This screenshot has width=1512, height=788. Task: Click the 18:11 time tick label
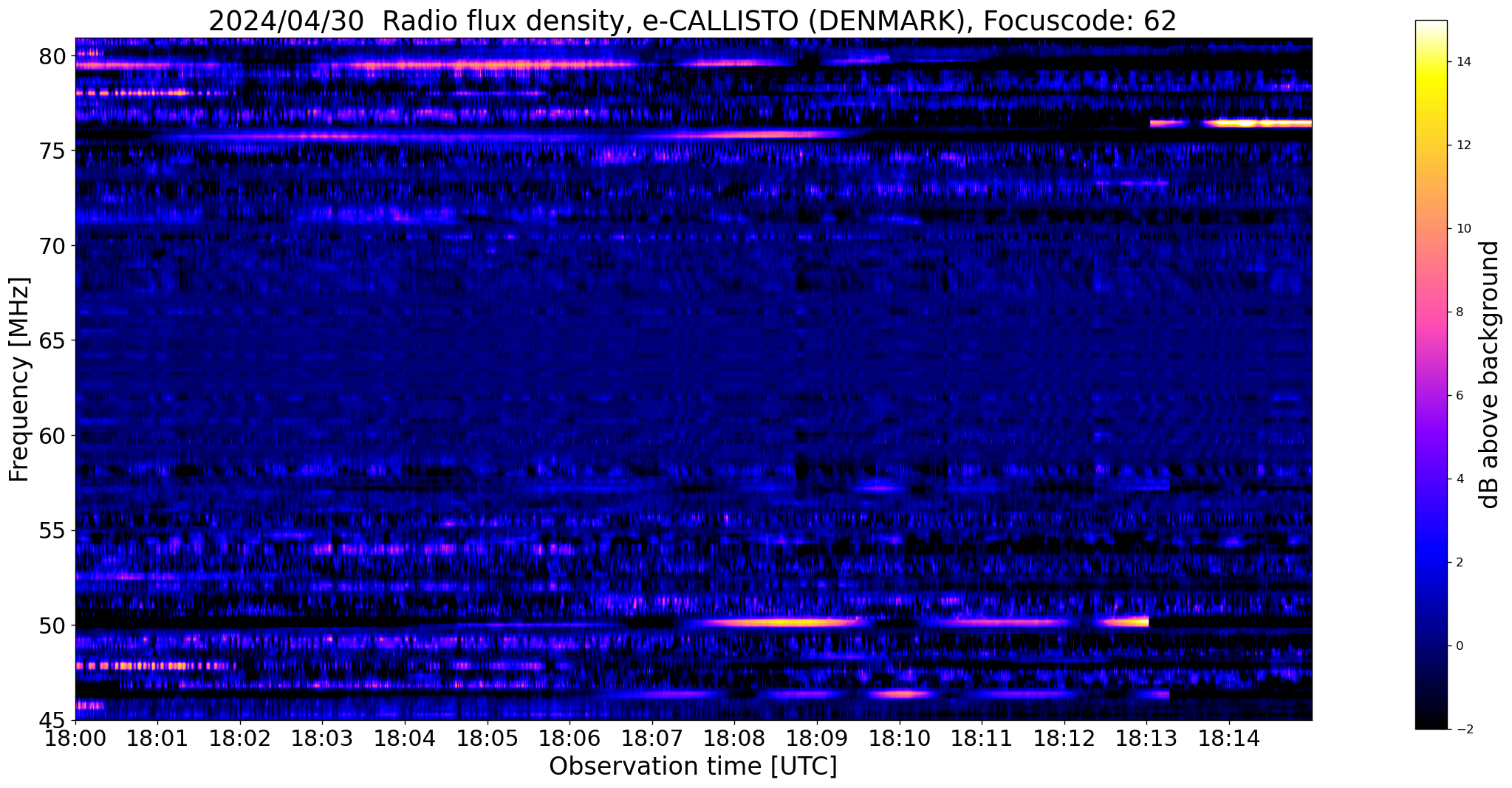point(982,737)
